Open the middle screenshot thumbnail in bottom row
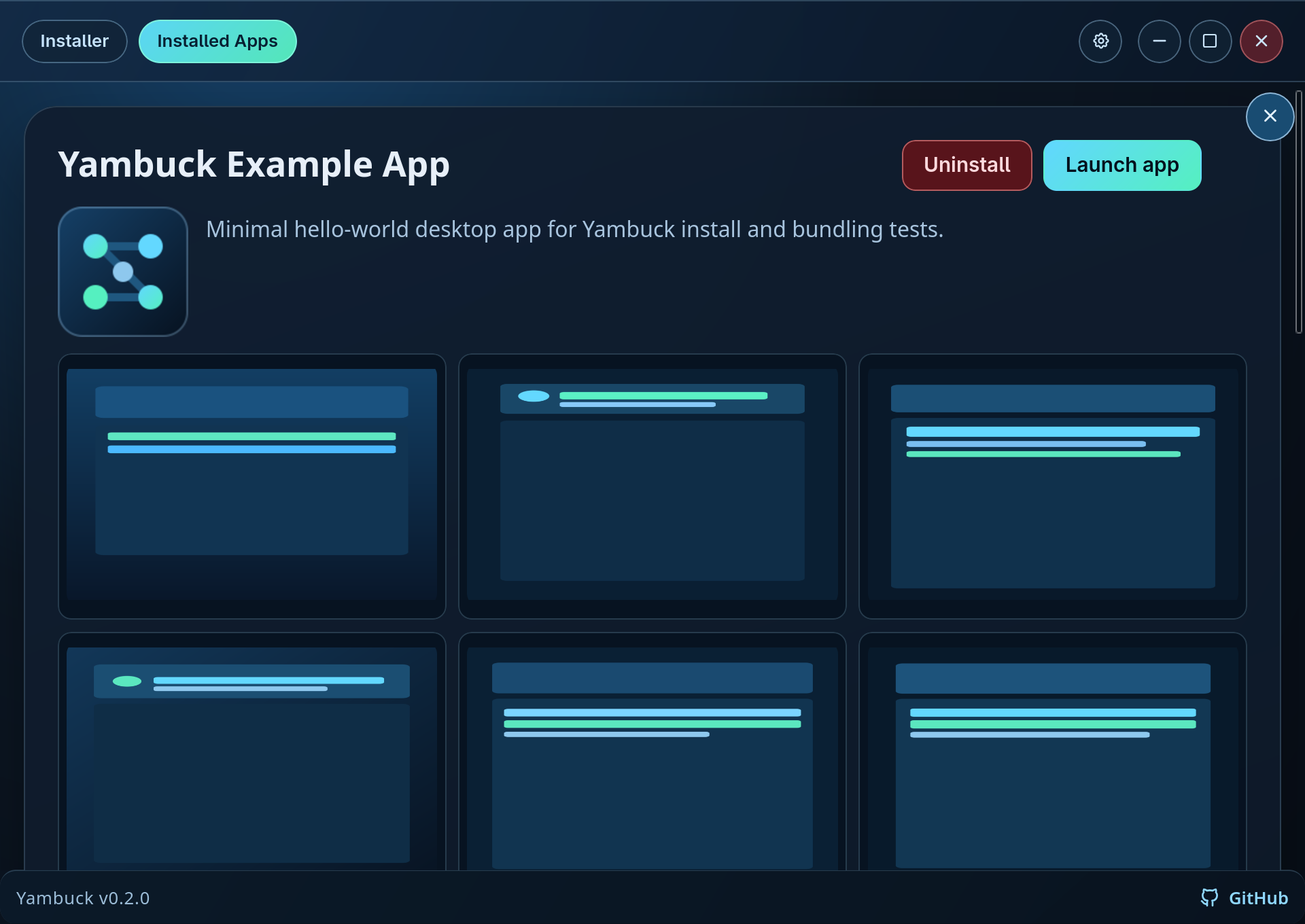The width and height of the screenshot is (1305, 924). pos(652,751)
